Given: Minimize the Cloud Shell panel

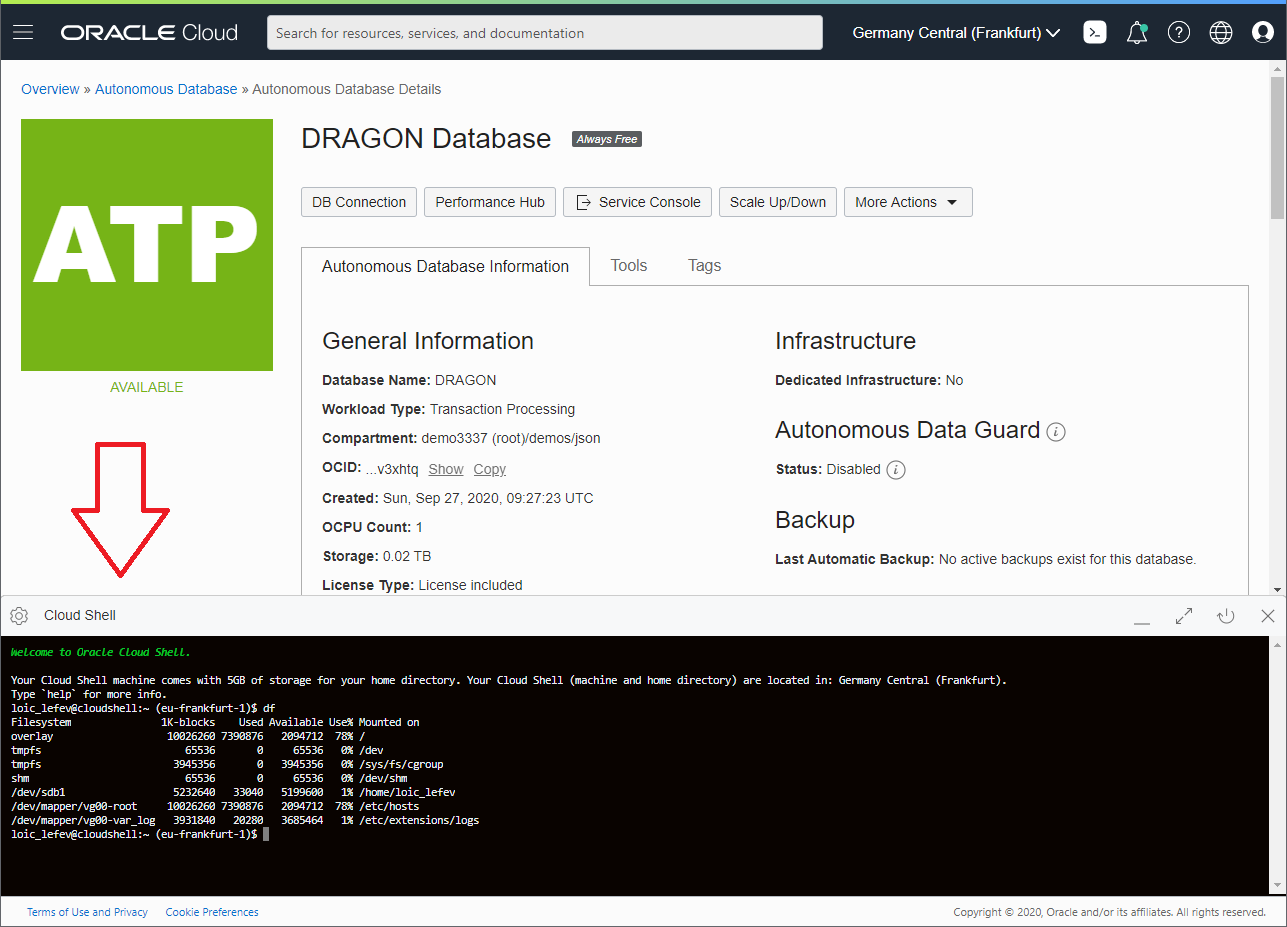Looking at the screenshot, I should (1142, 618).
